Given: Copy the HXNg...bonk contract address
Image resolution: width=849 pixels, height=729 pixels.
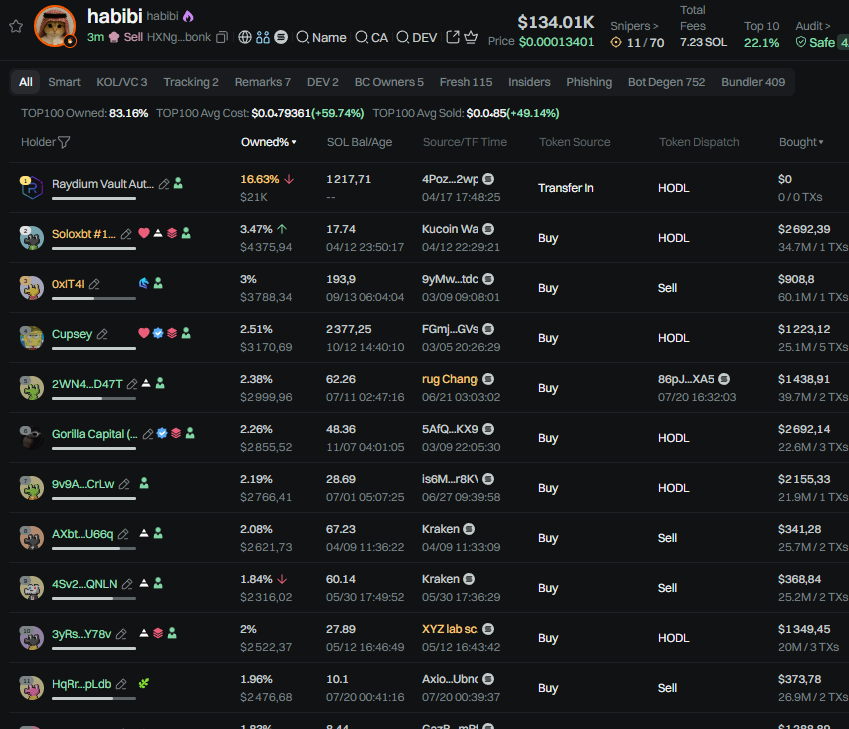Looking at the screenshot, I should (221, 37).
